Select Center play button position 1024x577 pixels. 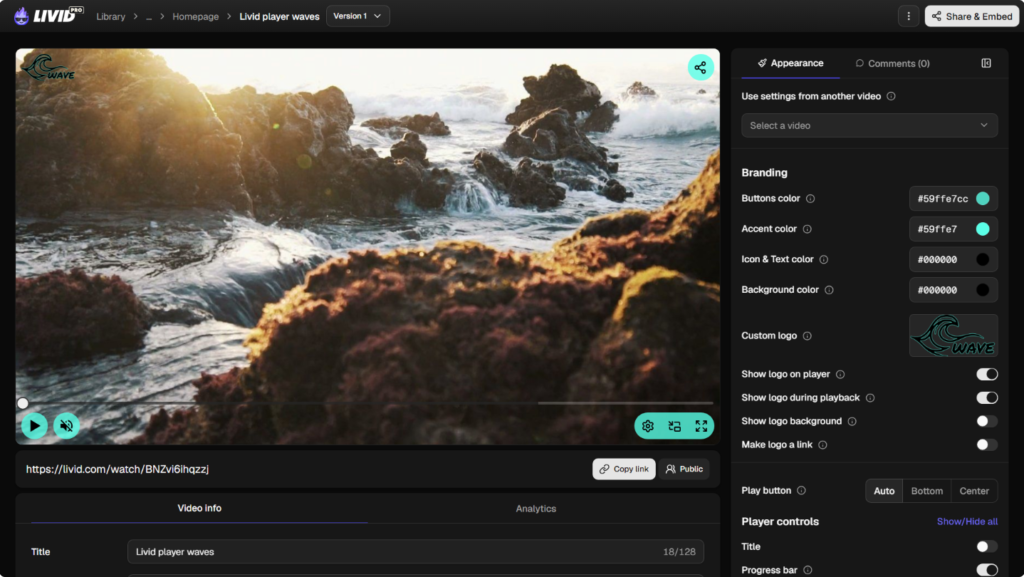974,491
